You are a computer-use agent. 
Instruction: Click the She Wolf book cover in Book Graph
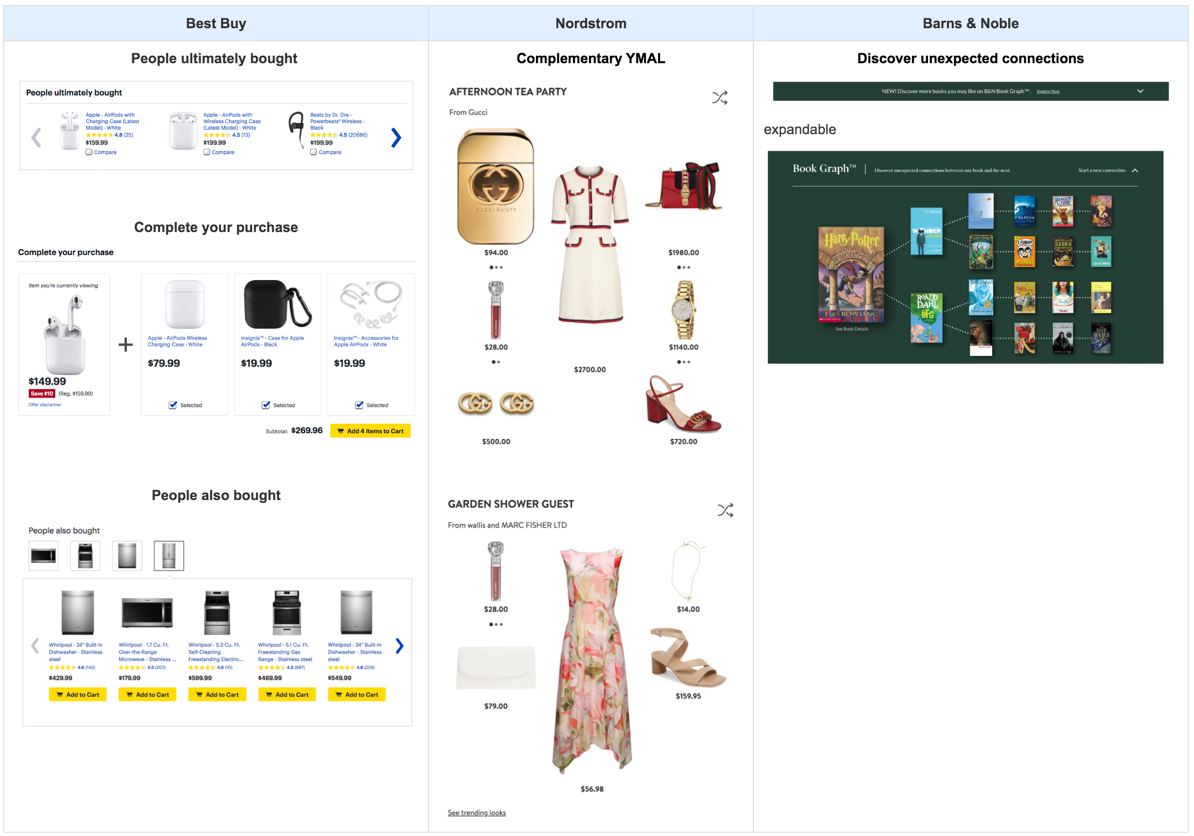click(x=1101, y=339)
